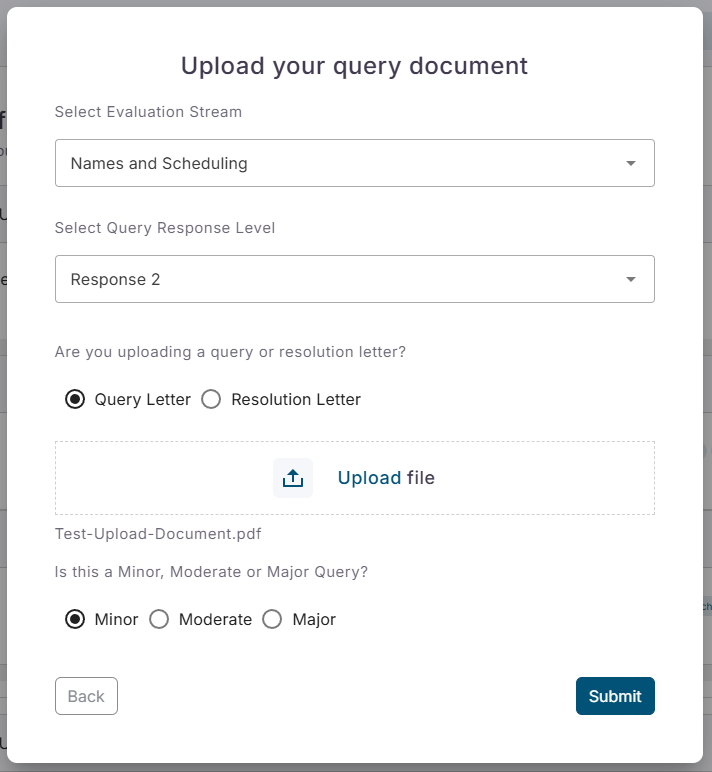The height and width of the screenshot is (772, 712).
Task: Choose the Resolution Letter option
Action: [211, 399]
